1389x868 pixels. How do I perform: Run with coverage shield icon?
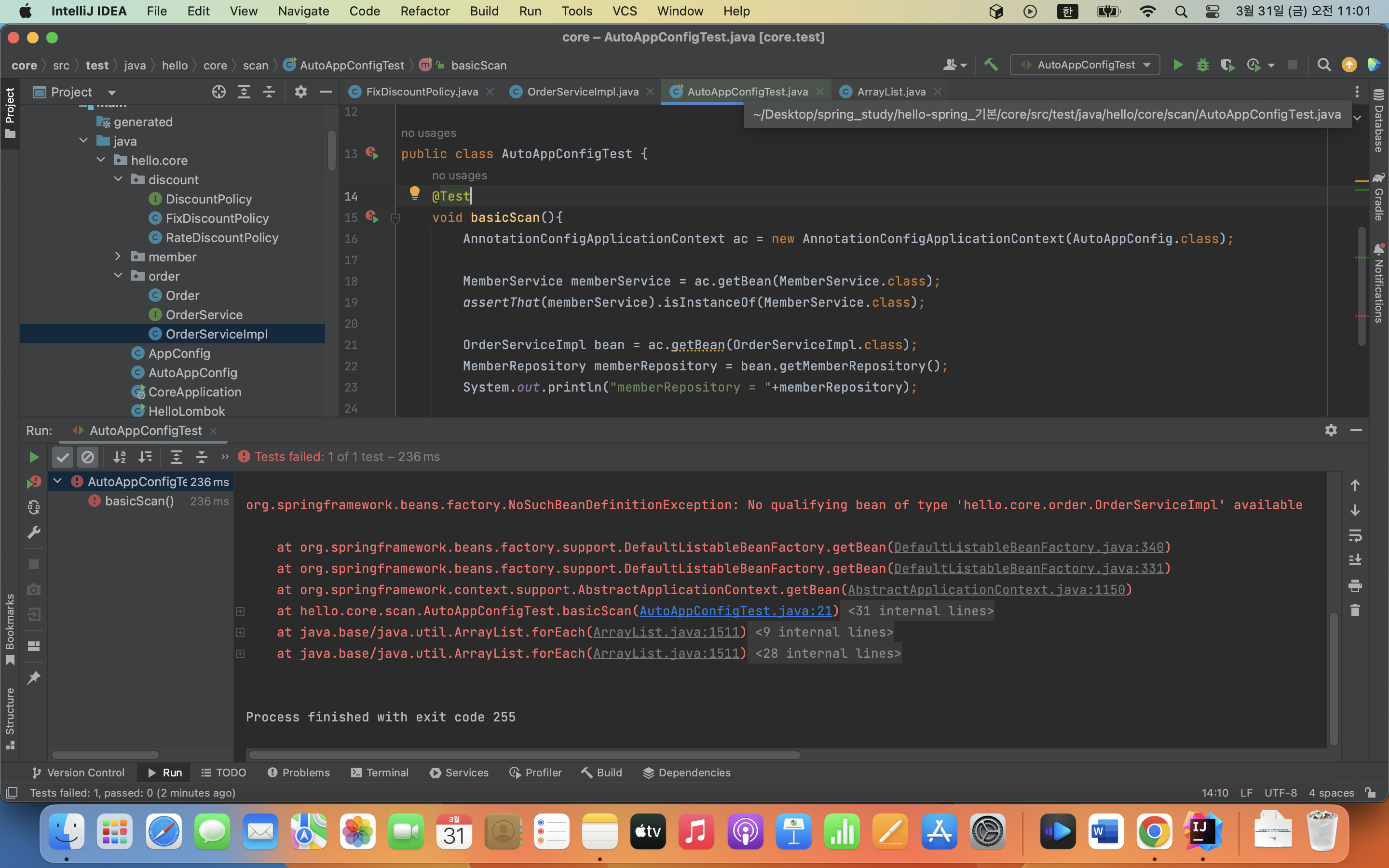click(1227, 65)
